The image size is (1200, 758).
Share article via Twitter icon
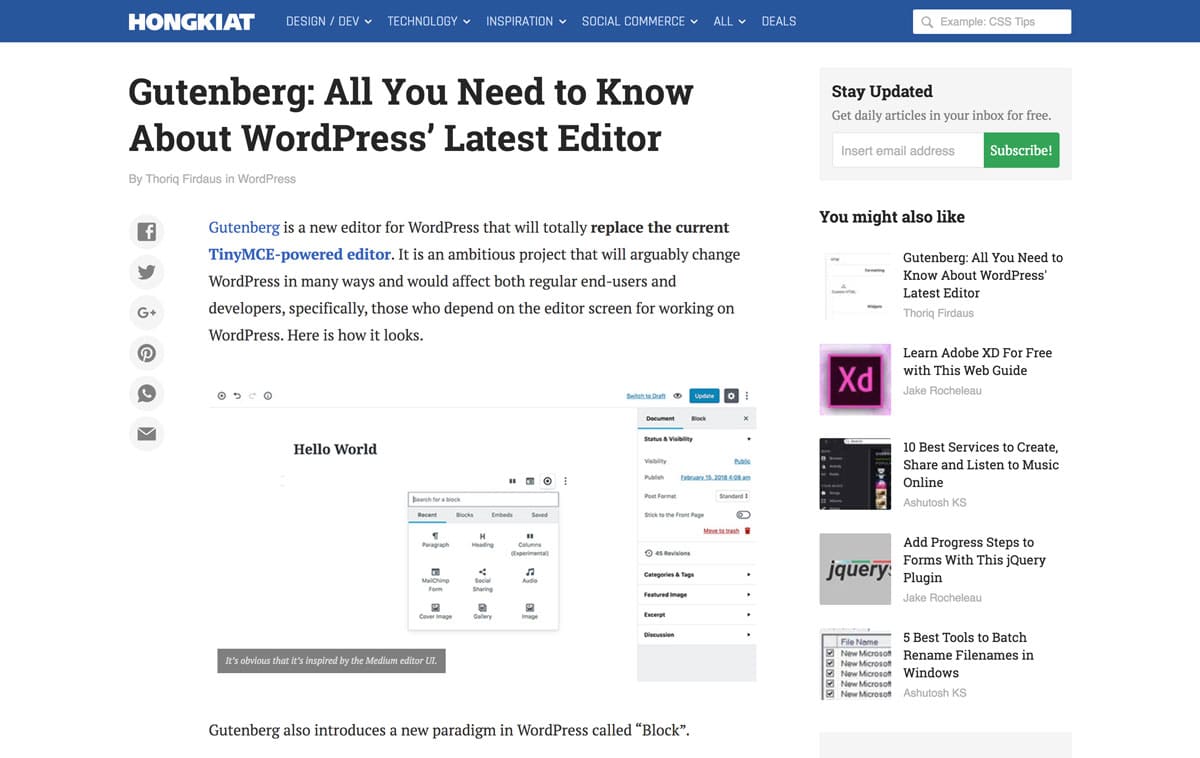coord(147,272)
